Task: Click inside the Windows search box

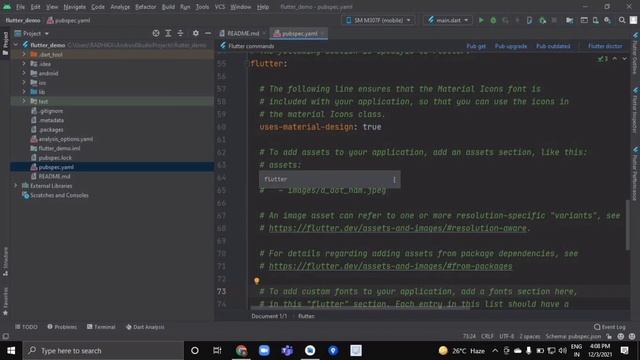Action: coord(104,351)
